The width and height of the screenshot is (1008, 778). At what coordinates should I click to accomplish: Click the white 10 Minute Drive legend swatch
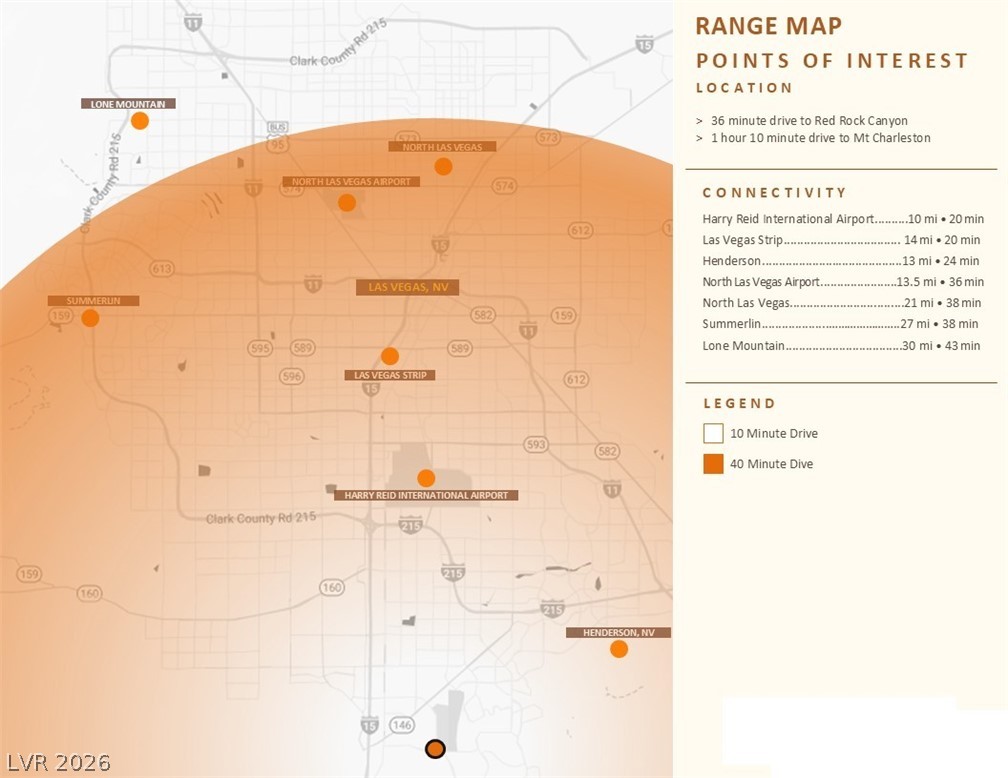tap(713, 433)
